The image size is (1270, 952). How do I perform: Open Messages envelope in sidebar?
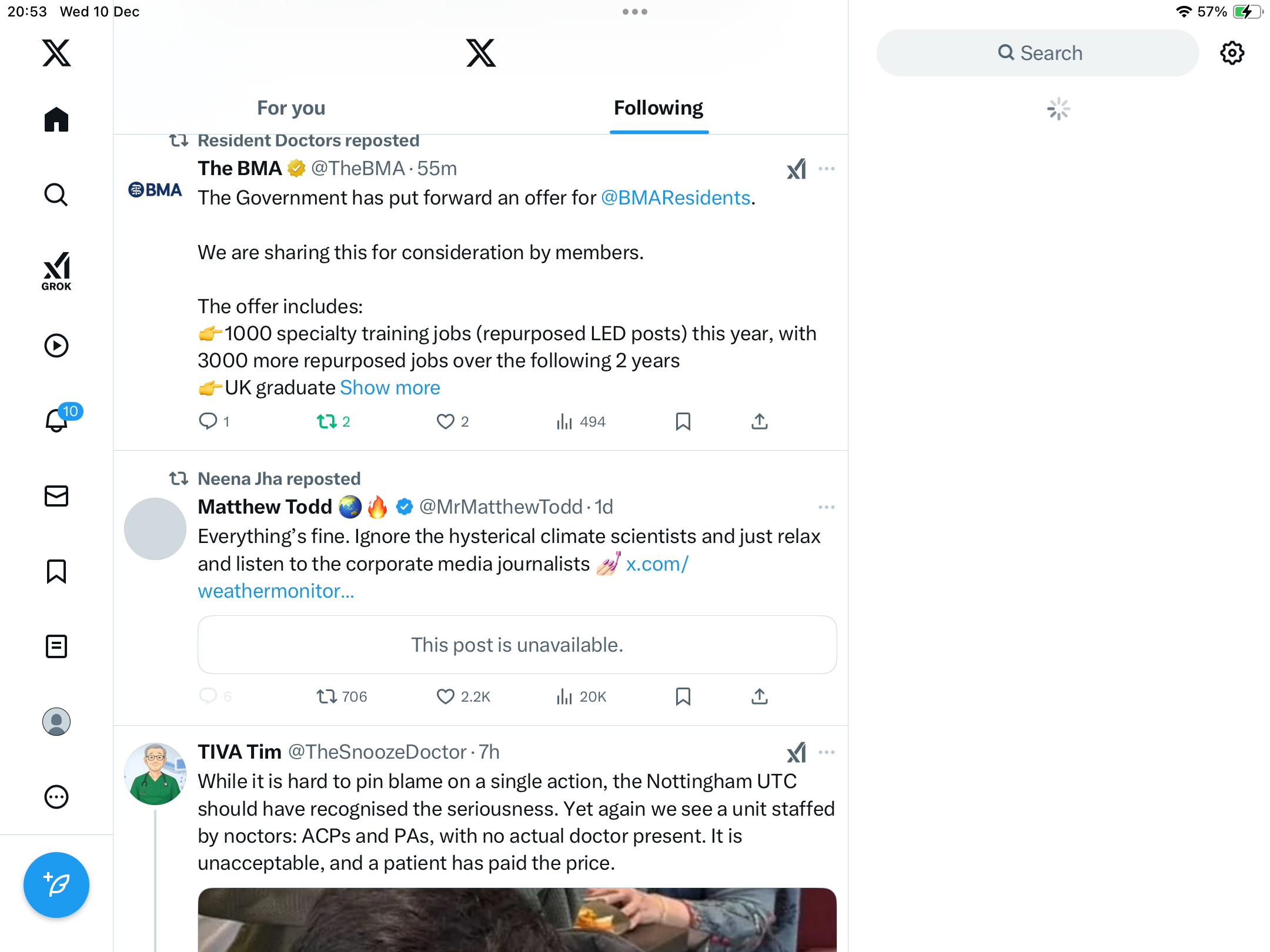point(56,496)
